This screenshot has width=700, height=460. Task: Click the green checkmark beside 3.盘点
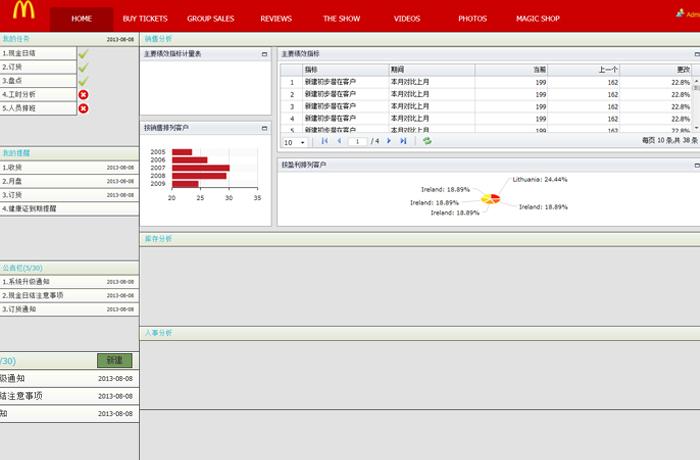pyautogui.click(x=83, y=81)
